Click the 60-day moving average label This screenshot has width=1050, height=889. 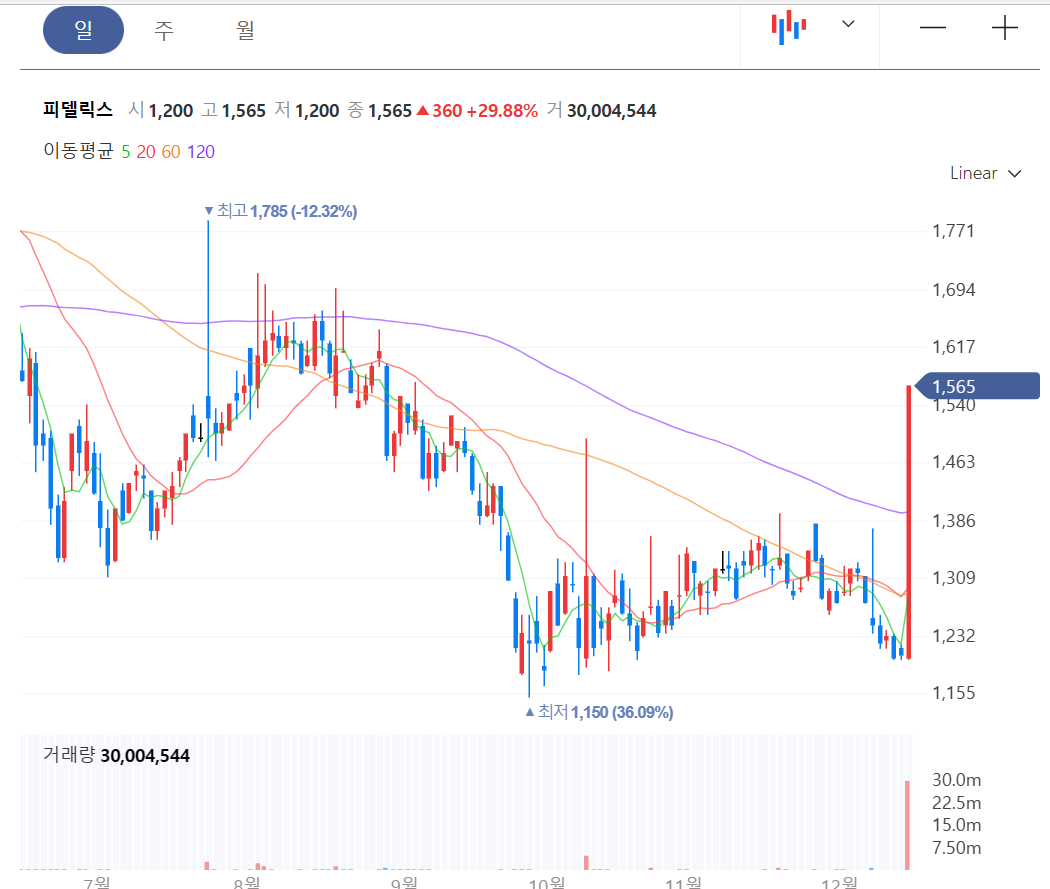[x=171, y=152]
